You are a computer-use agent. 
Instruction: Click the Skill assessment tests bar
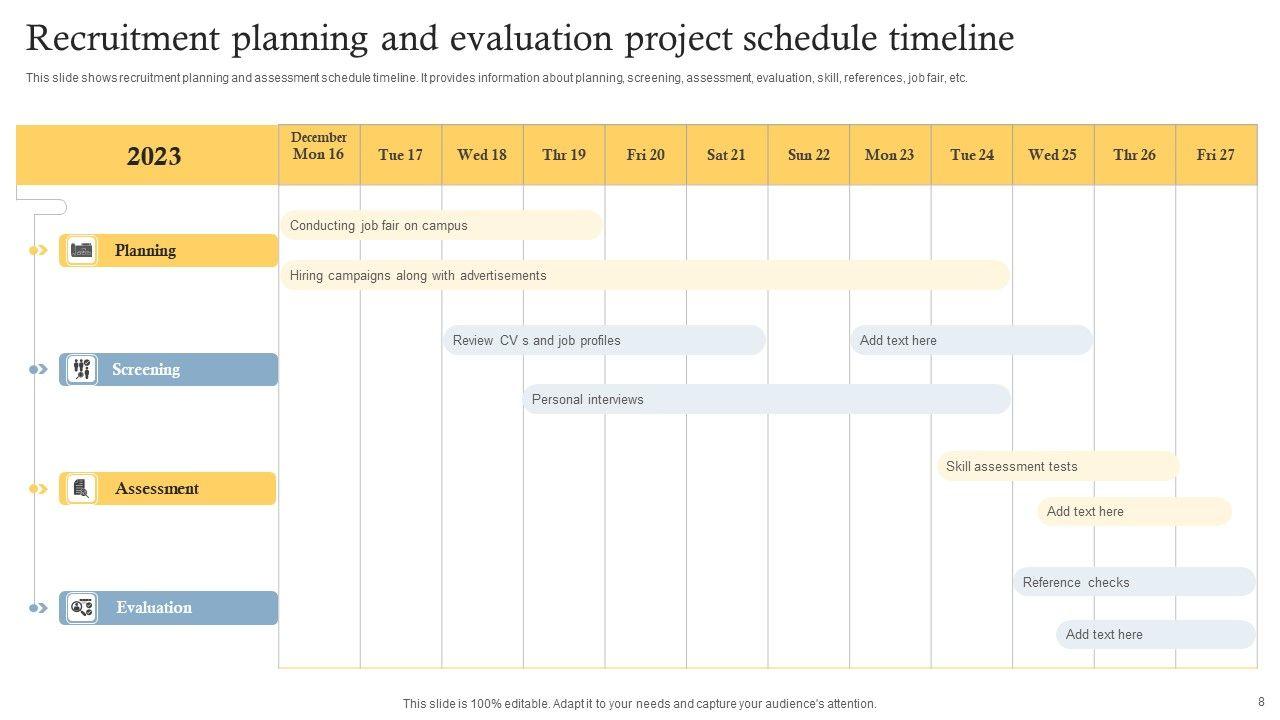coord(1058,467)
